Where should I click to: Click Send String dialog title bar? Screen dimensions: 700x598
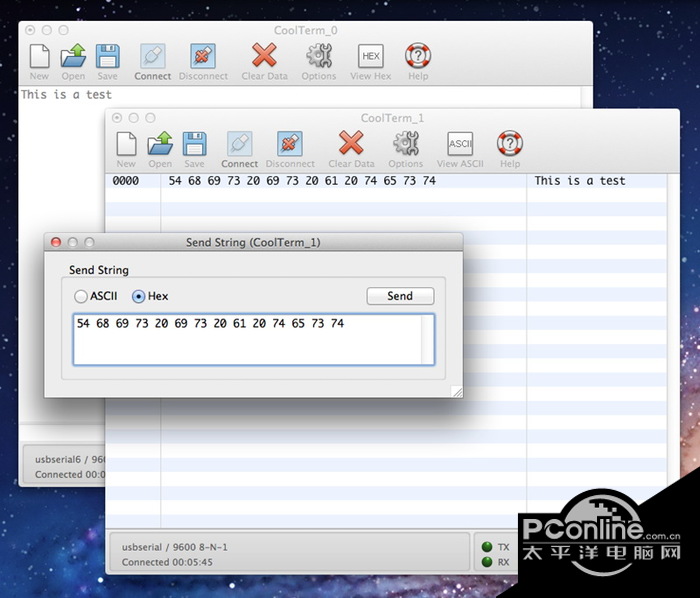pos(253,242)
